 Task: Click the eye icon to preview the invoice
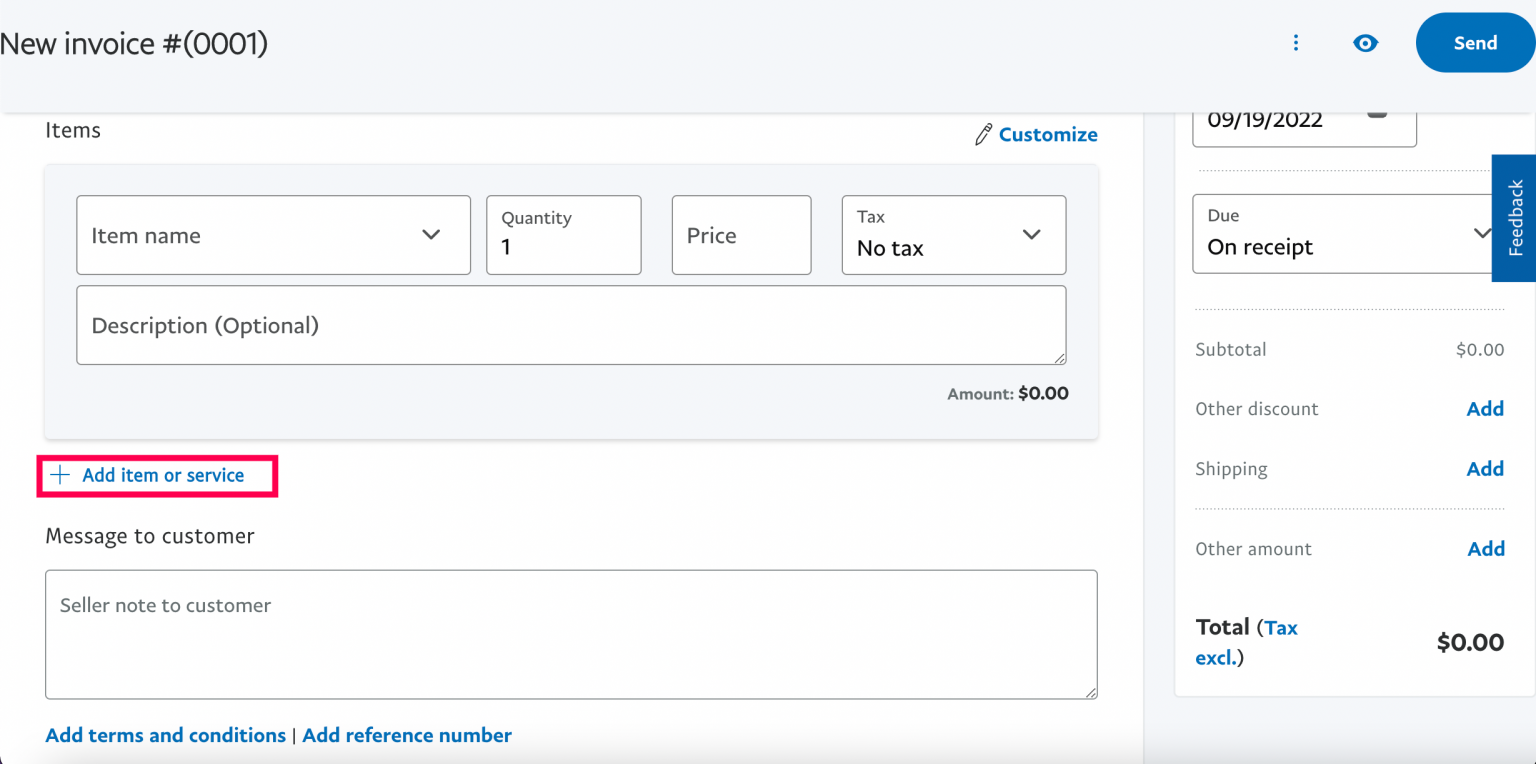1366,42
